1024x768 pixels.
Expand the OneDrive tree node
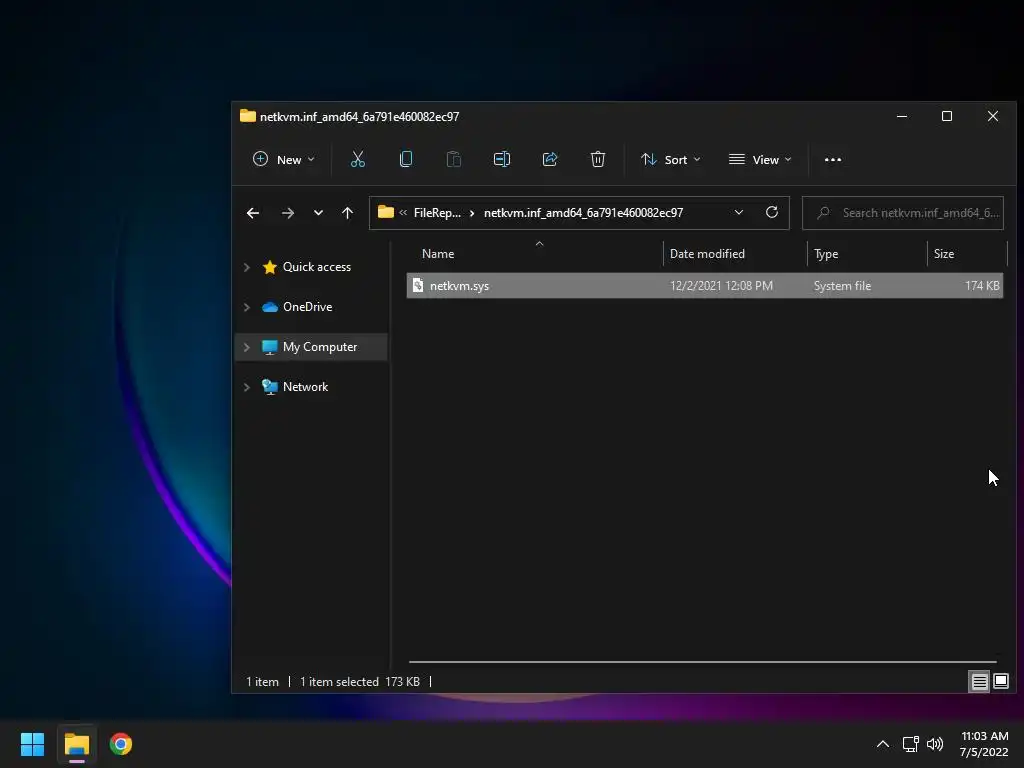[247, 307]
